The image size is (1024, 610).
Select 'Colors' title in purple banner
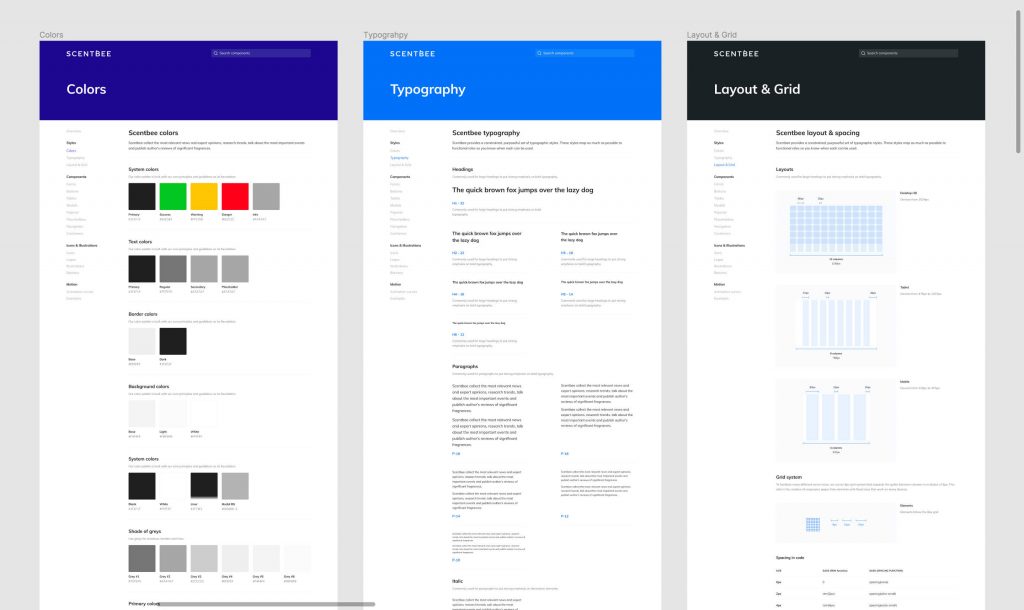tap(86, 89)
